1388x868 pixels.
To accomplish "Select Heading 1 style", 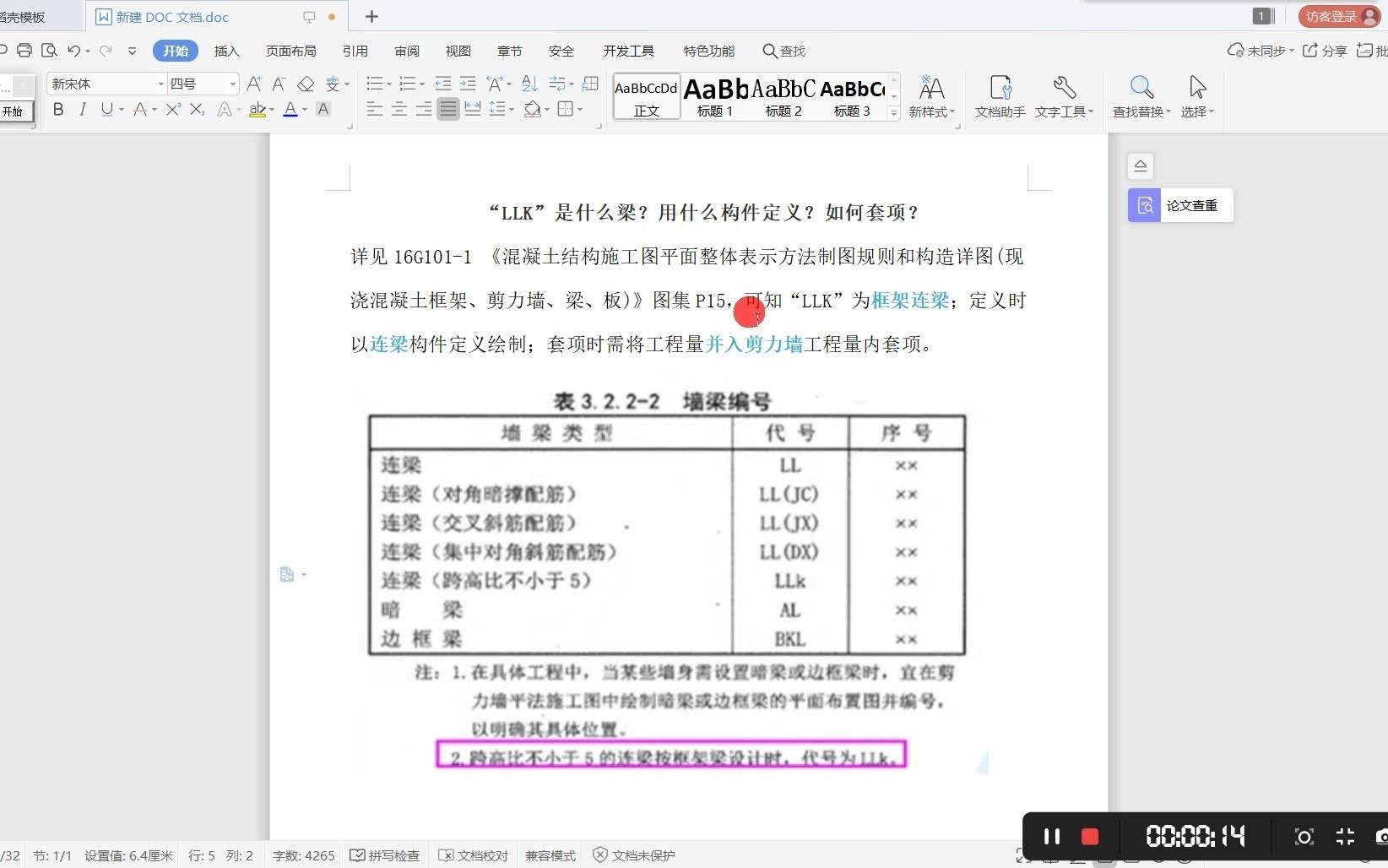I will pyautogui.click(x=715, y=96).
